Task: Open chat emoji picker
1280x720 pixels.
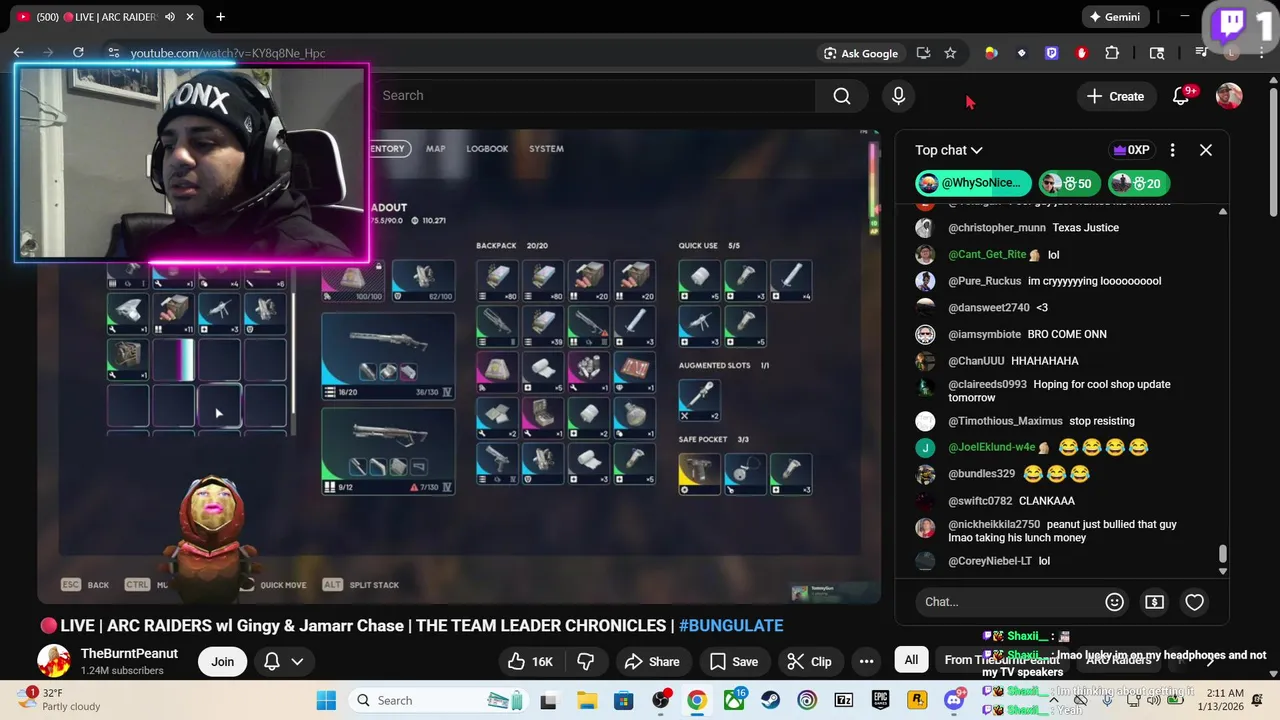Action: 1114,602
